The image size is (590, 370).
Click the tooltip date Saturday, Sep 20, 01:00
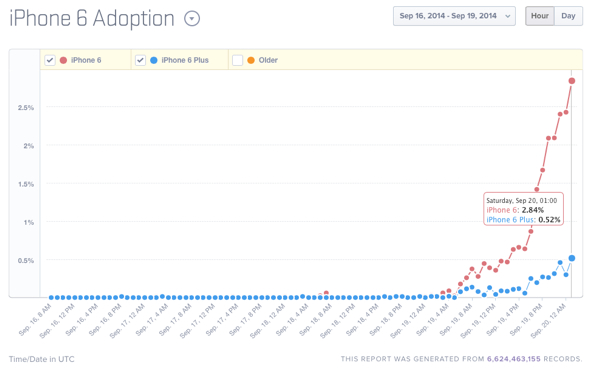(522, 201)
